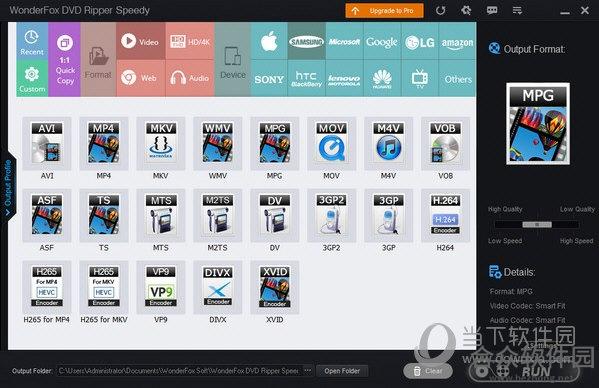
Task: Select the H264 encoder format
Action: click(x=445, y=215)
